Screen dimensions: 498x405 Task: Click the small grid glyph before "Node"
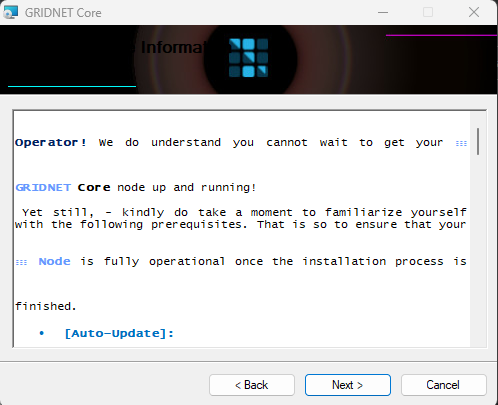tap(21, 262)
